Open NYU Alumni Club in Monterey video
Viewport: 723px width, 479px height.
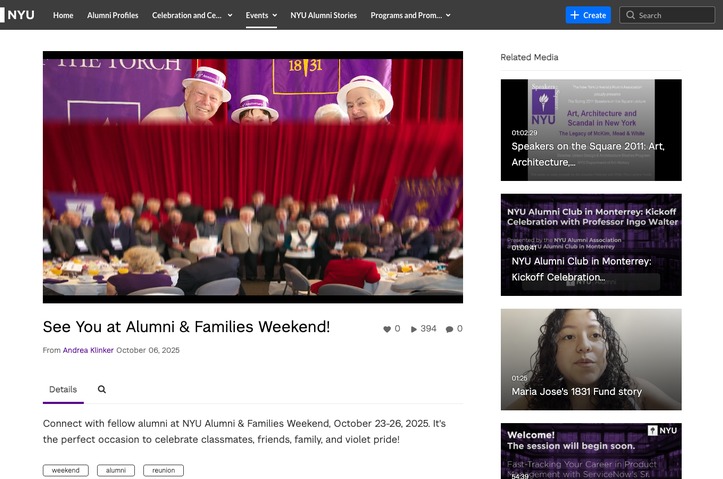591,245
